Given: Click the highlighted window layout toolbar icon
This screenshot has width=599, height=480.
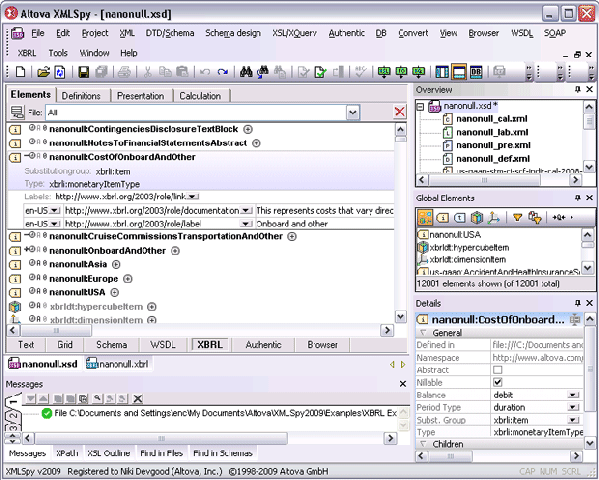Looking at the screenshot, I should [x=459, y=72].
